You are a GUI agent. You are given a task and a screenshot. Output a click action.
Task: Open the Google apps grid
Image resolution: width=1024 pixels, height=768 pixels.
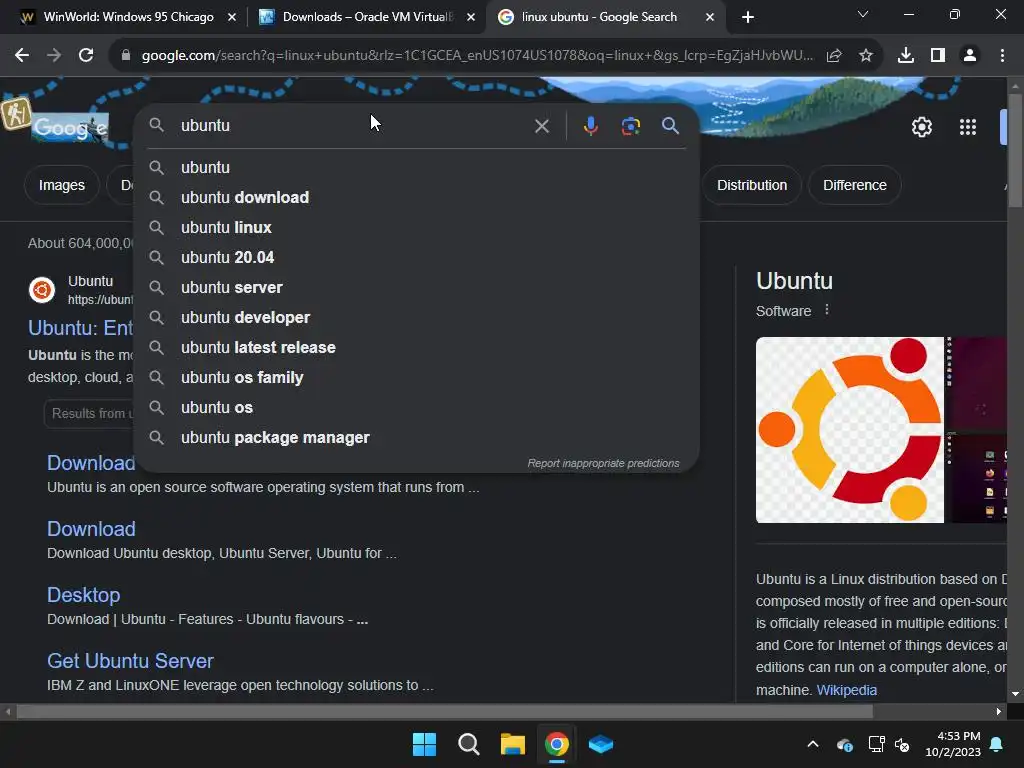pyautogui.click(x=968, y=127)
